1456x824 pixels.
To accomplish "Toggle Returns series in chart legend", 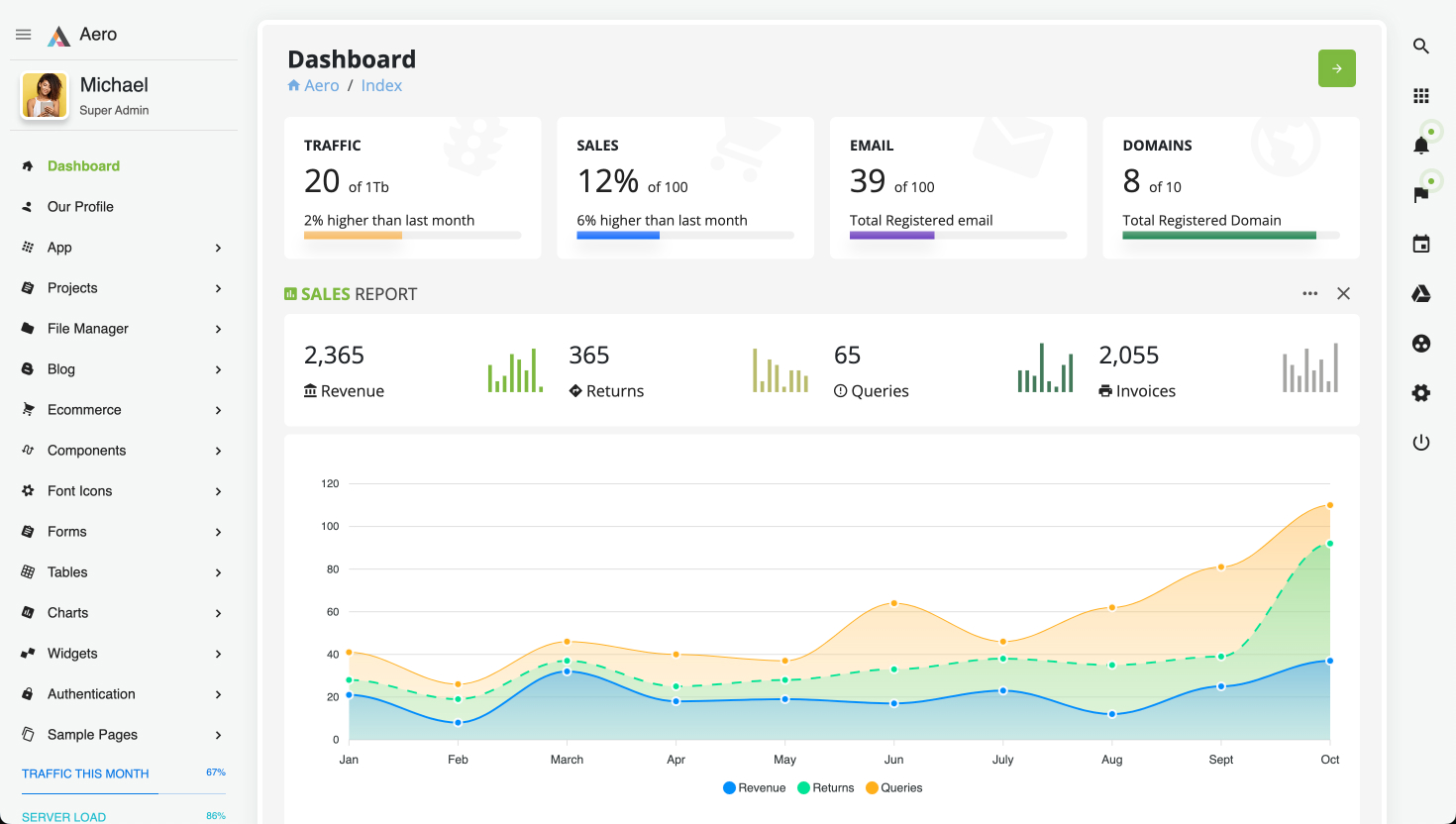I will pyautogui.click(x=825, y=788).
